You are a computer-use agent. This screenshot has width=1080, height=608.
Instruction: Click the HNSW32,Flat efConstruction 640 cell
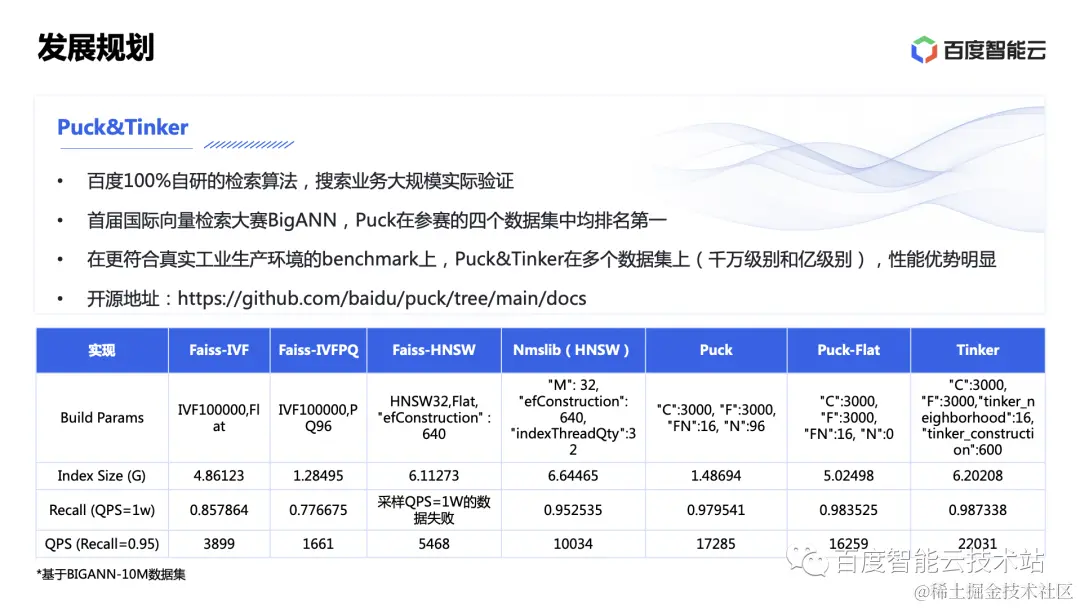tap(434, 418)
